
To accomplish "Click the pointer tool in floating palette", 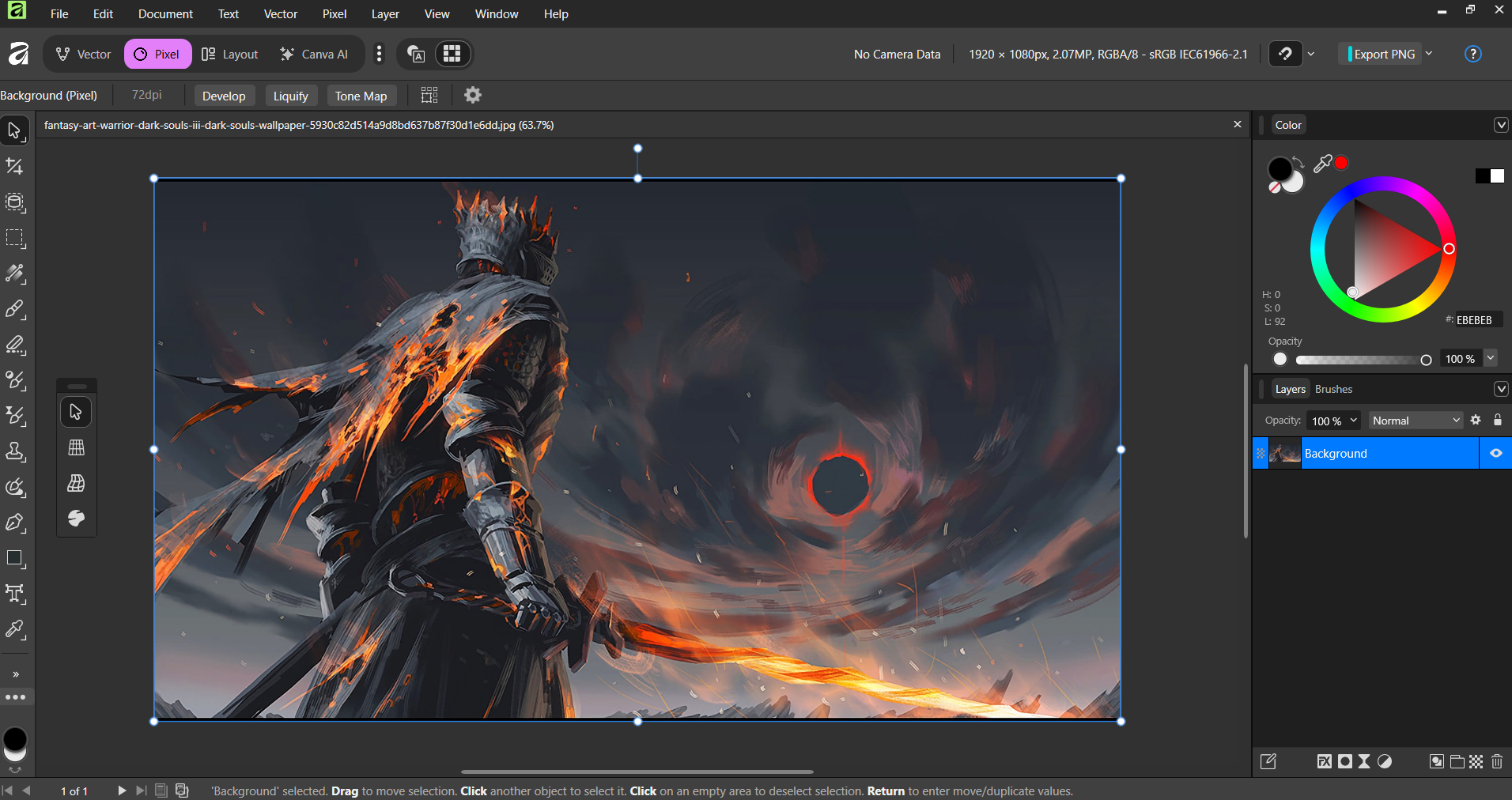I will click(77, 412).
